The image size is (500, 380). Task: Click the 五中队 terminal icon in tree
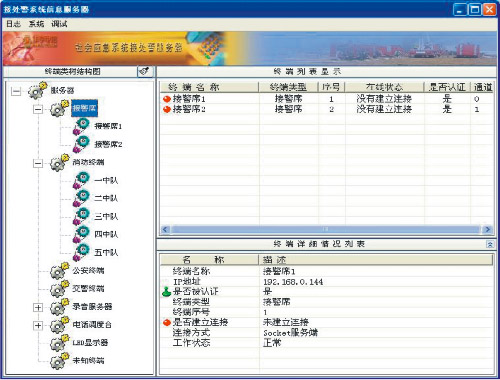[x=82, y=252]
